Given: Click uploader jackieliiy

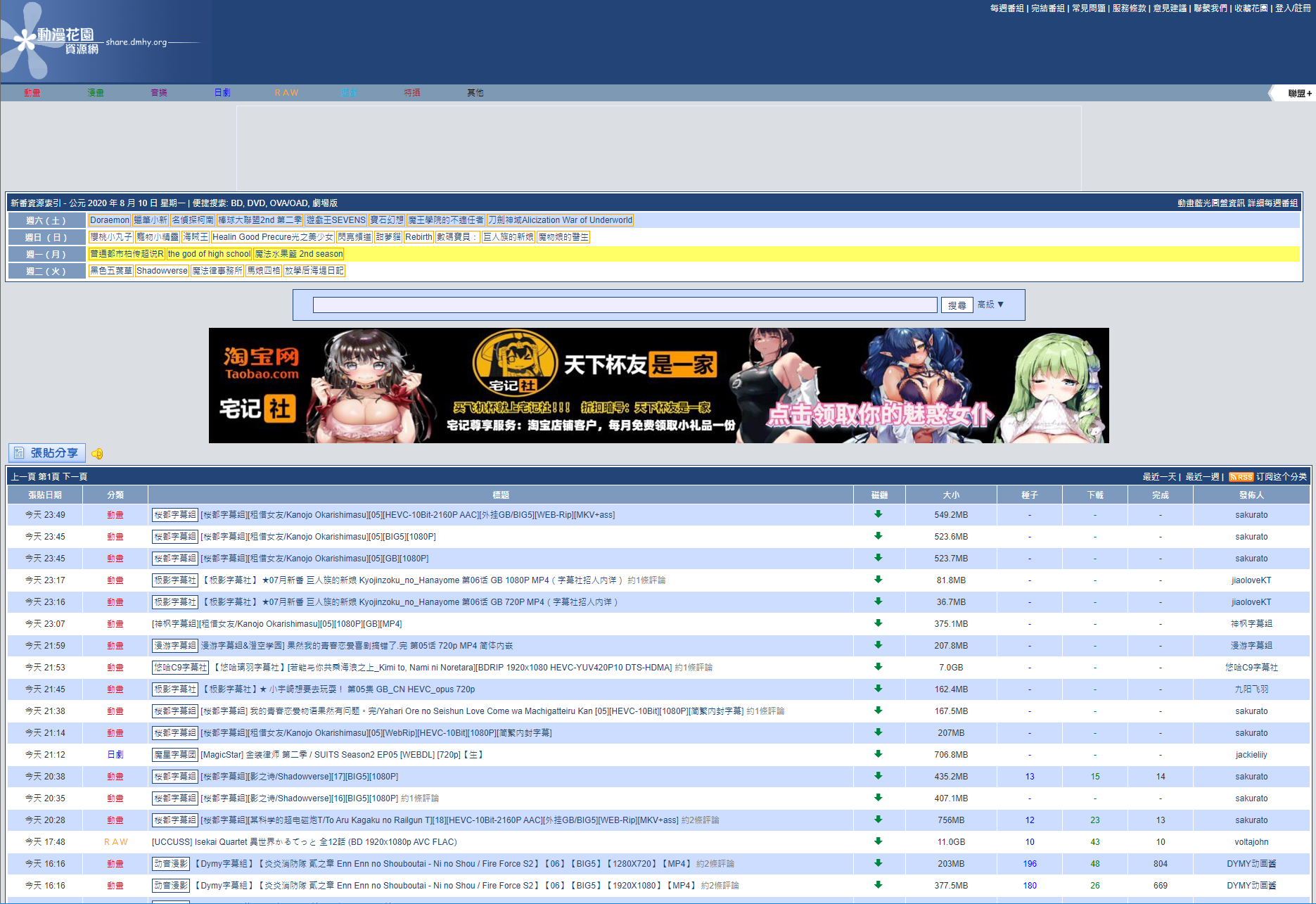Looking at the screenshot, I should pos(1251,755).
